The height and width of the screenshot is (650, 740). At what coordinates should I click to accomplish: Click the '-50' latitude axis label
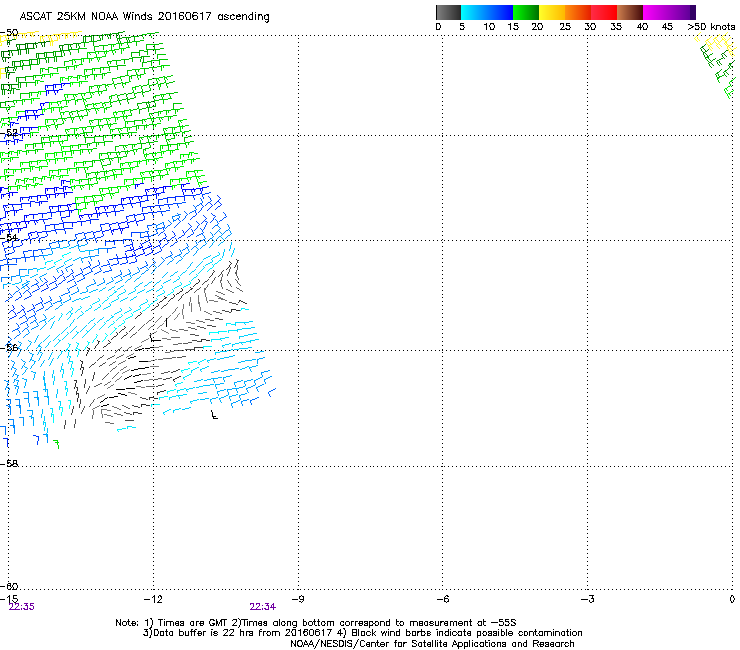coord(9,33)
